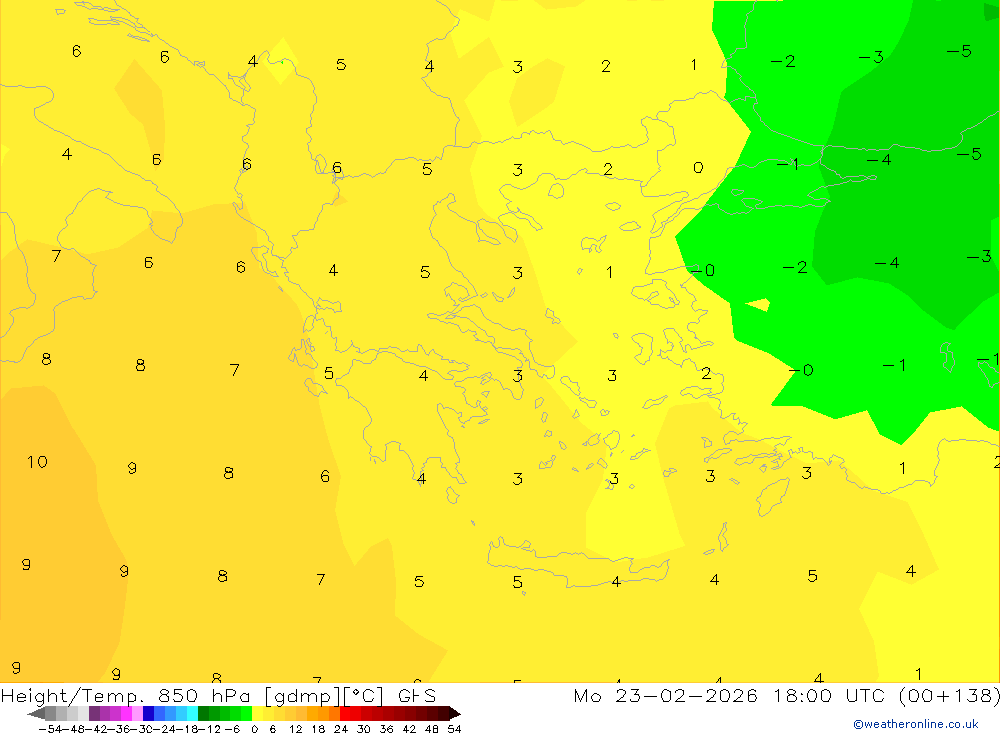Click the '-54' legend scale label
The width and height of the screenshot is (1000, 733).
point(50,729)
